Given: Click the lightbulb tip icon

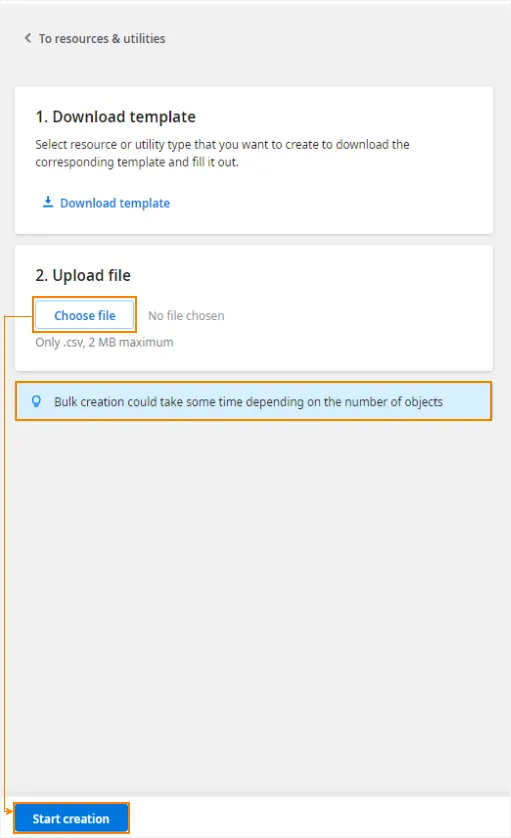Looking at the screenshot, I should [36, 401].
